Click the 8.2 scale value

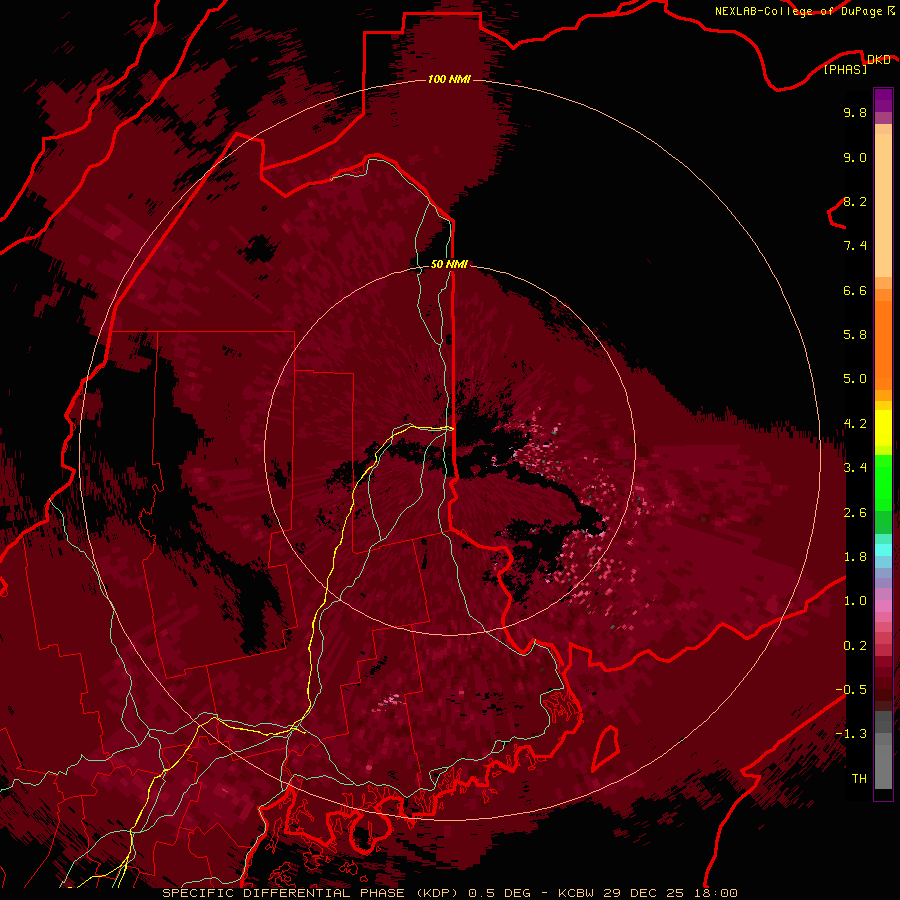(855, 201)
